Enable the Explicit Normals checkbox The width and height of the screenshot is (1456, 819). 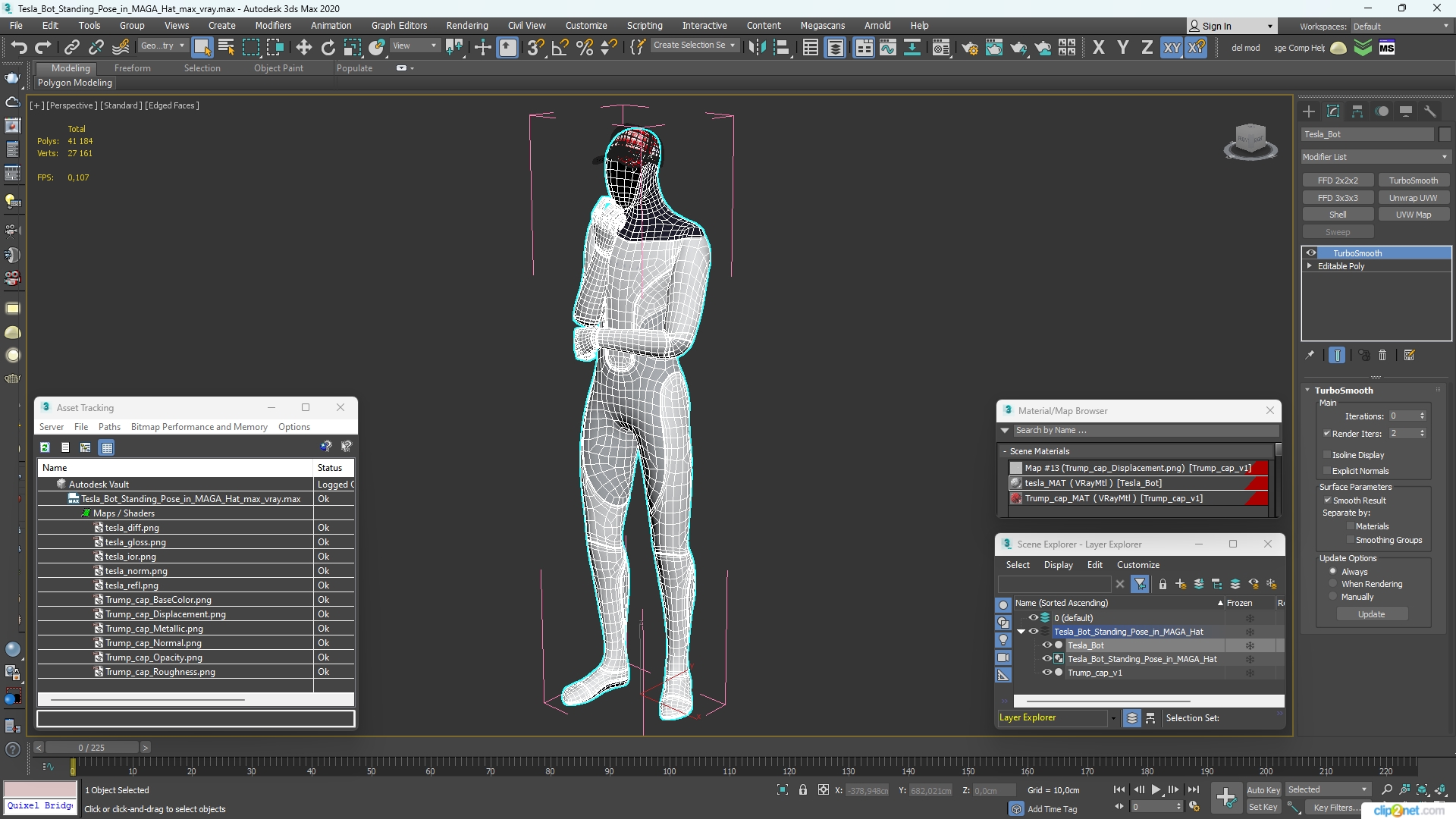coord(1327,471)
